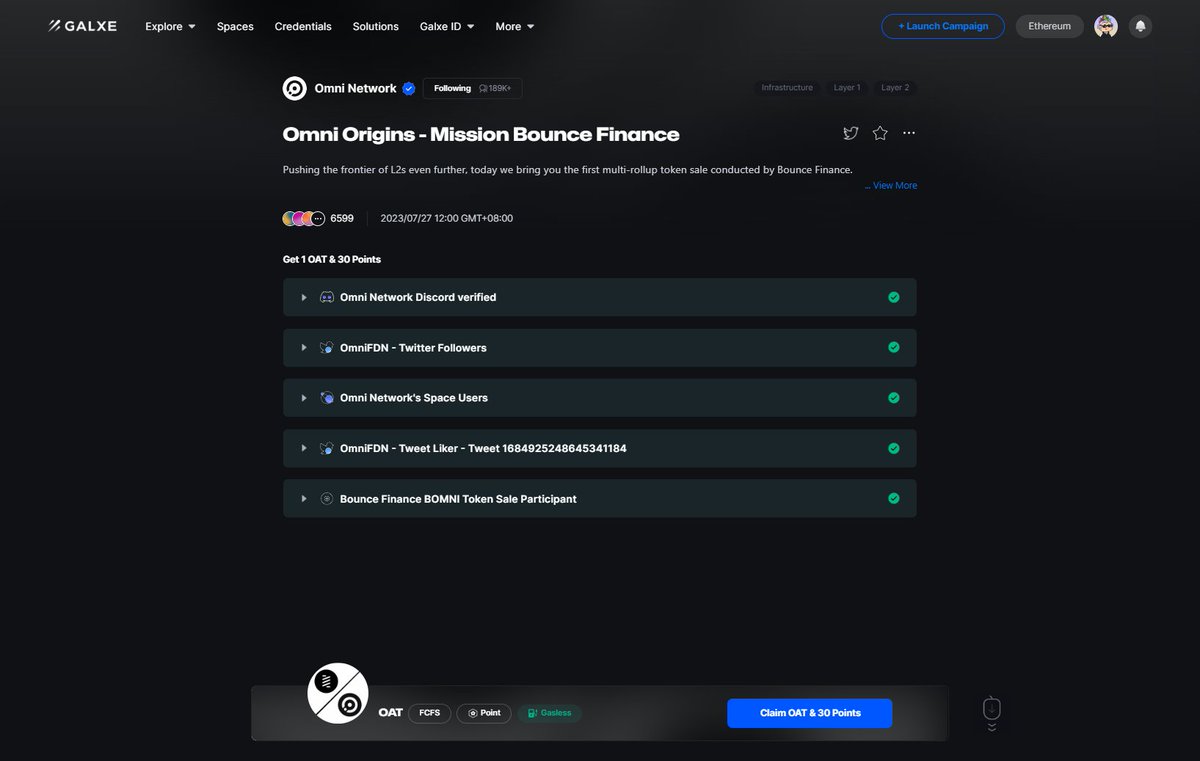
Task: Expand Omni Network Discord verified task
Action: (304, 297)
